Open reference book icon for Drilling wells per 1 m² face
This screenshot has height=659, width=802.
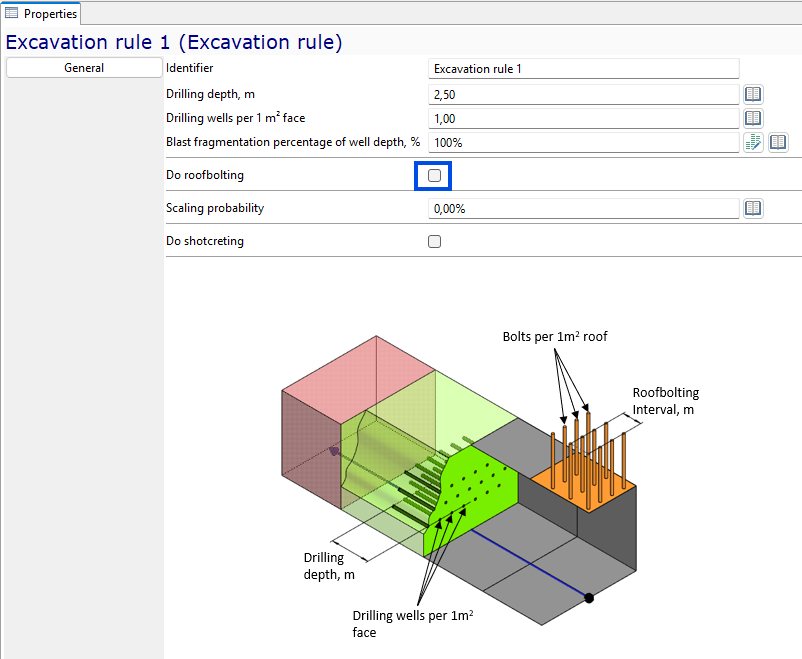[752, 118]
